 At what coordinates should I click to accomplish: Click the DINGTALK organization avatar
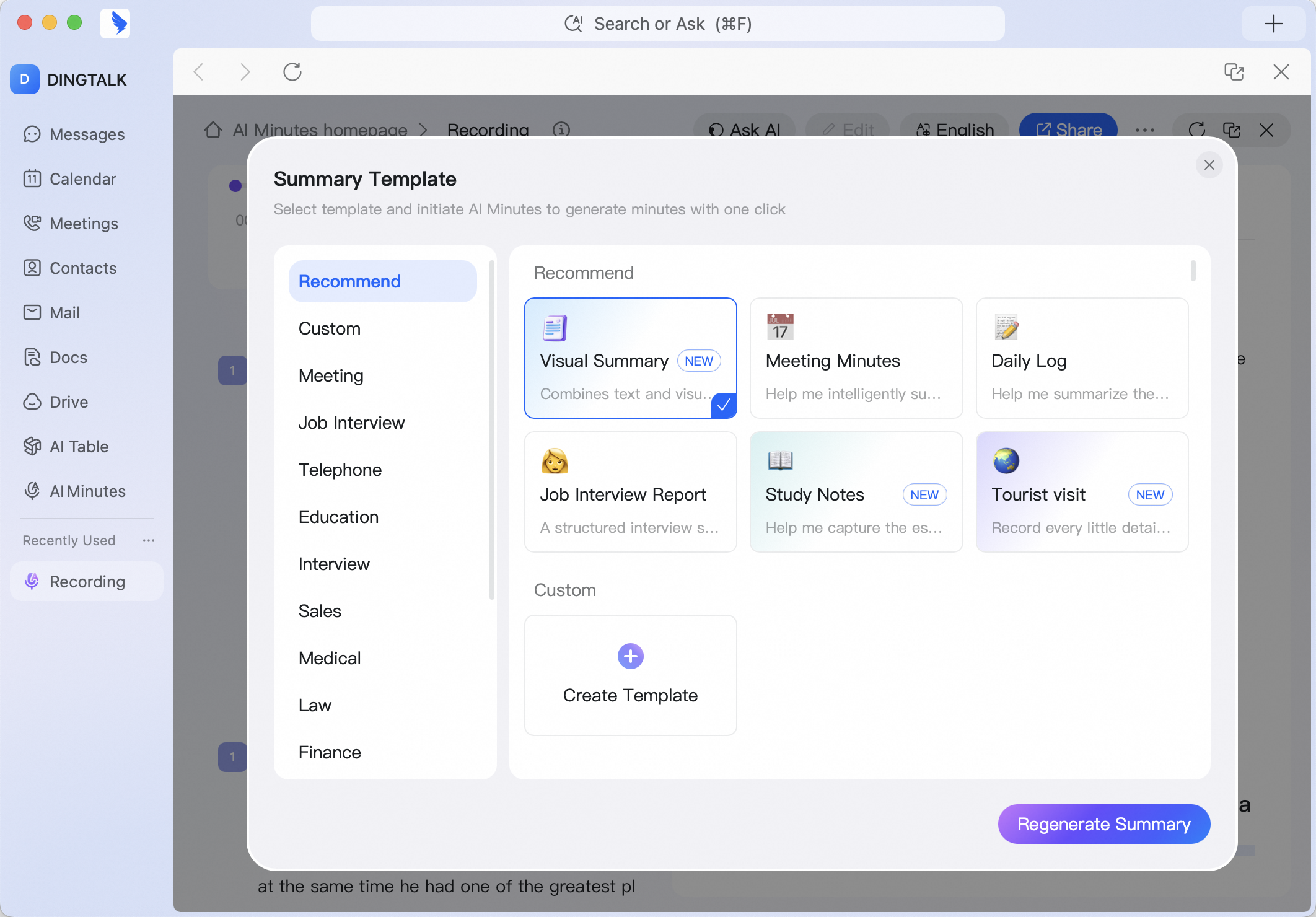click(25, 79)
